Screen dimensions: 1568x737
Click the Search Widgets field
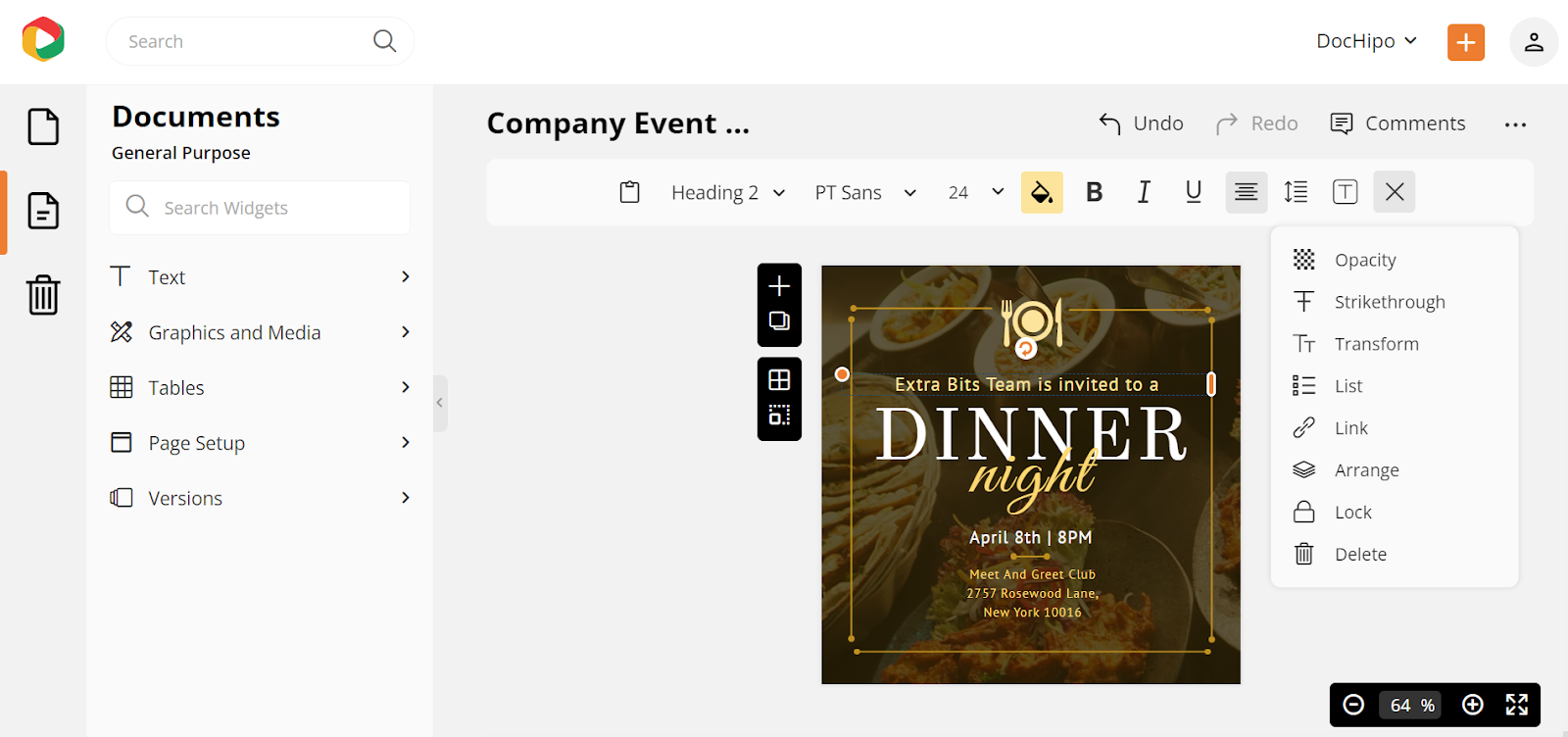[x=260, y=208]
